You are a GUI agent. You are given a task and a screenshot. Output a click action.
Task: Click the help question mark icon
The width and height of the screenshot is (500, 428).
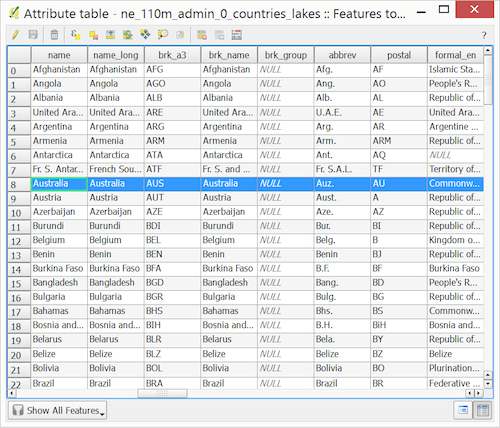pyautogui.click(x=484, y=35)
